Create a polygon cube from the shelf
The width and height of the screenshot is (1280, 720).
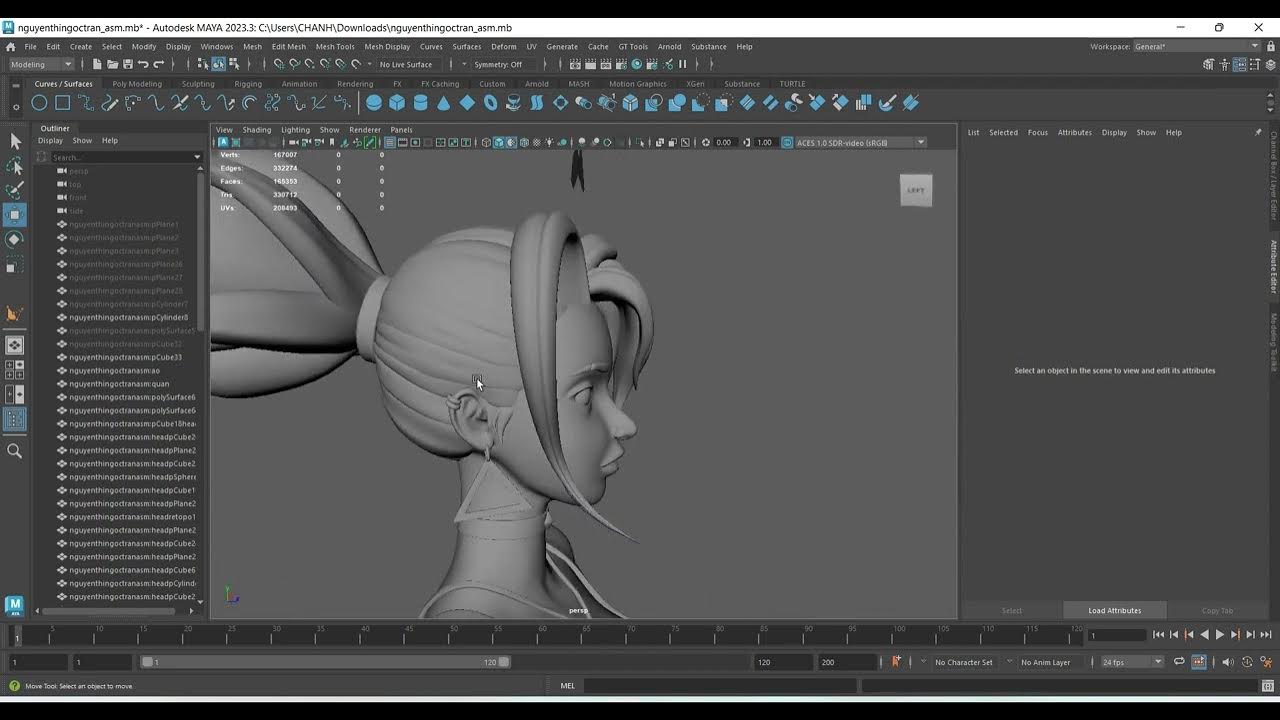pyautogui.click(x=397, y=103)
